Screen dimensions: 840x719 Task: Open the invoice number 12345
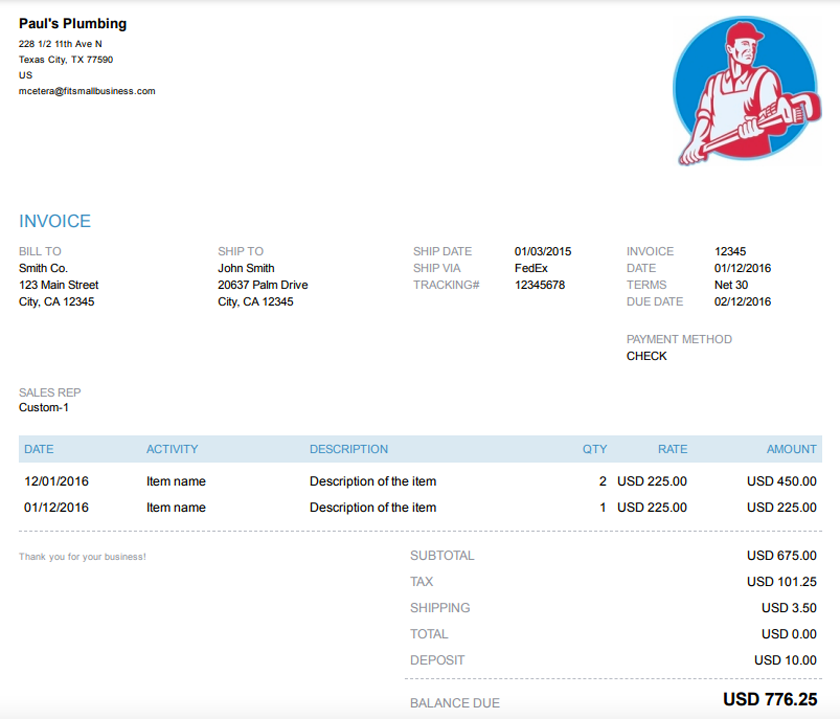(x=731, y=251)
